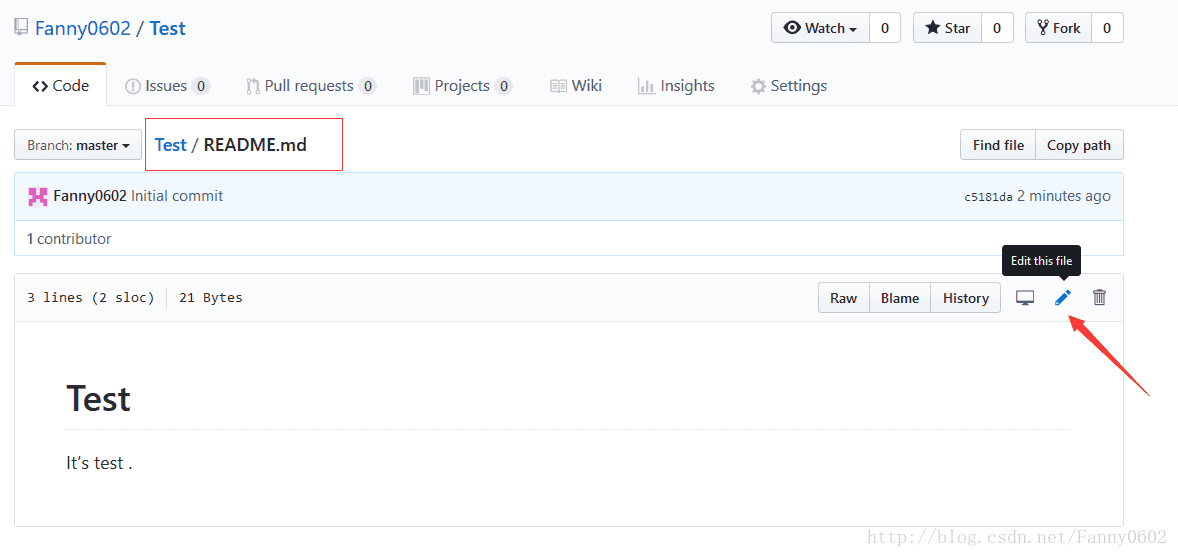Click Fanny0602's avatar in the commit row

tap(38, 196)
